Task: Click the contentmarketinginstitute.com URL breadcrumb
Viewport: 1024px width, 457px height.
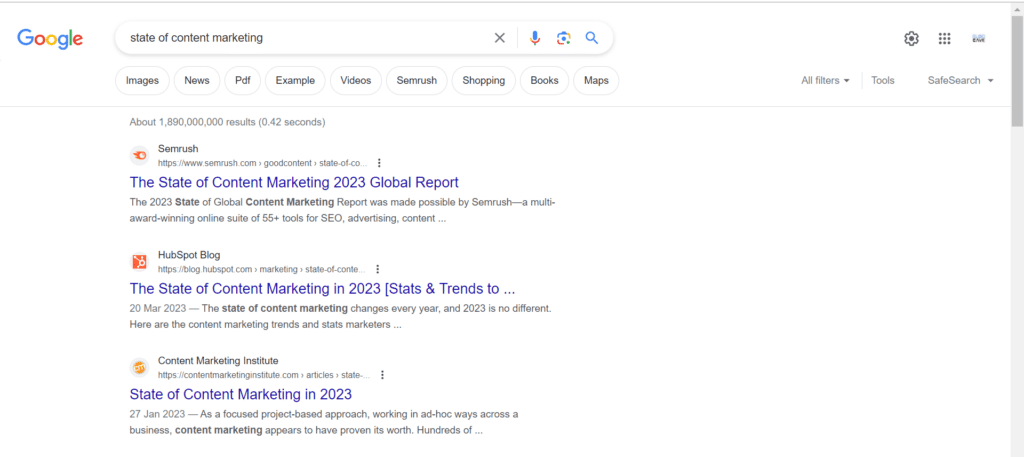Action: click(264, 375)
